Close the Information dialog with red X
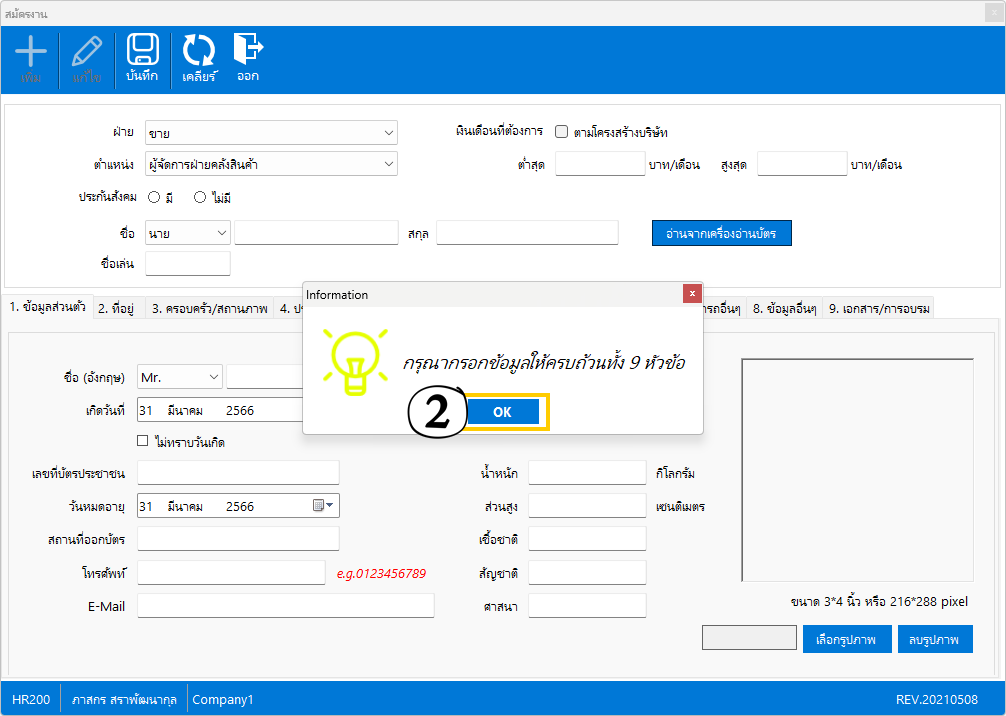The width and height of the screenshot is (1006, 716). 691,294
